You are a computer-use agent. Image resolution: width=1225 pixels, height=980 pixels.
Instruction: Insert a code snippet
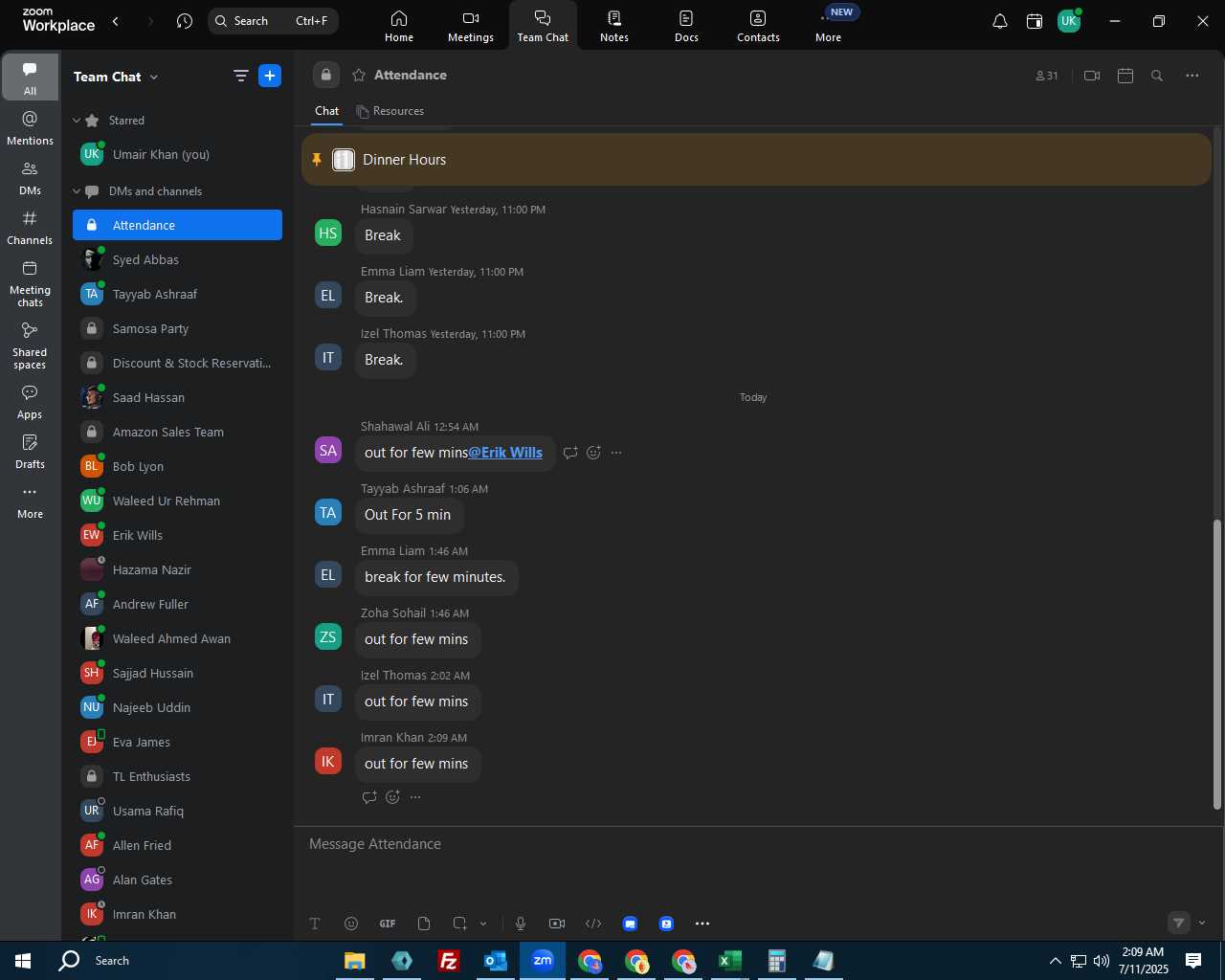pos(593,924)
